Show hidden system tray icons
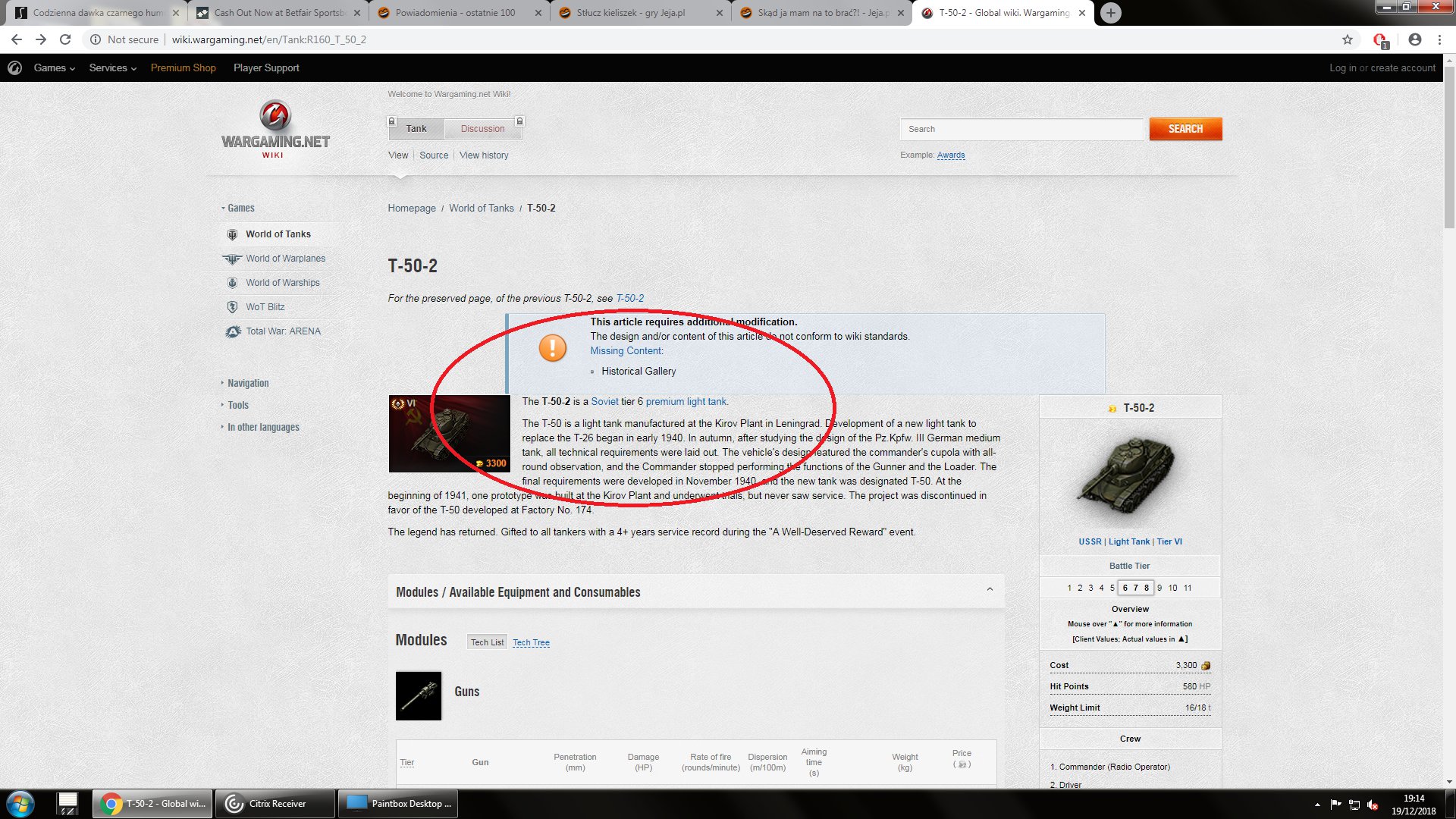Image resolution: width=1456 pixels, height=819 pixels. click(x=1317, y=805)
